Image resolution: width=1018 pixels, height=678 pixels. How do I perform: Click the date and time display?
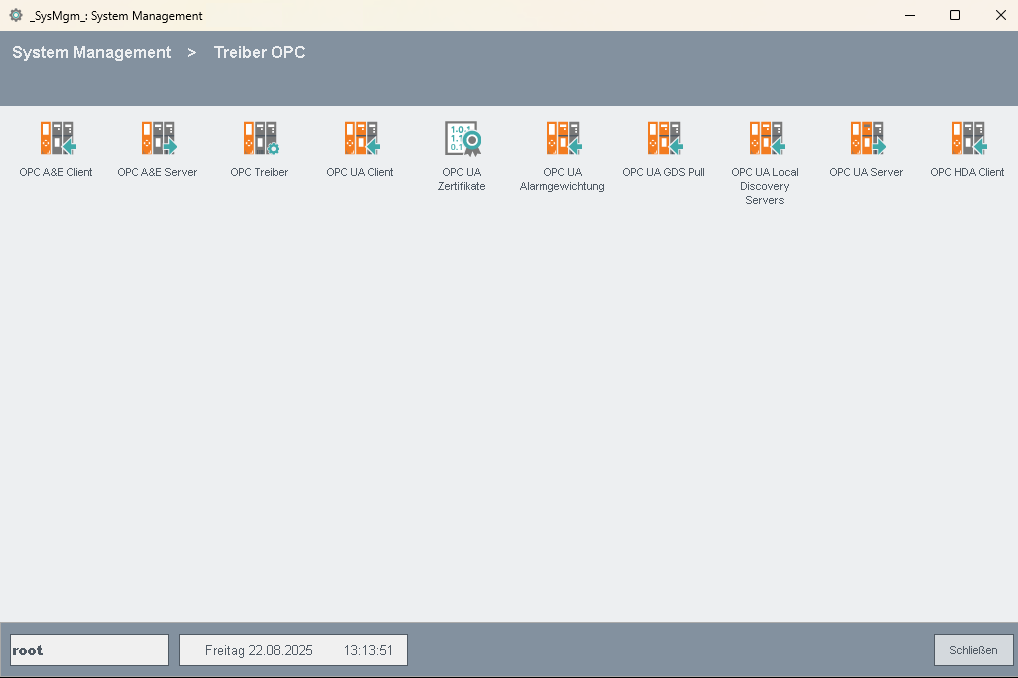[293, 650]
